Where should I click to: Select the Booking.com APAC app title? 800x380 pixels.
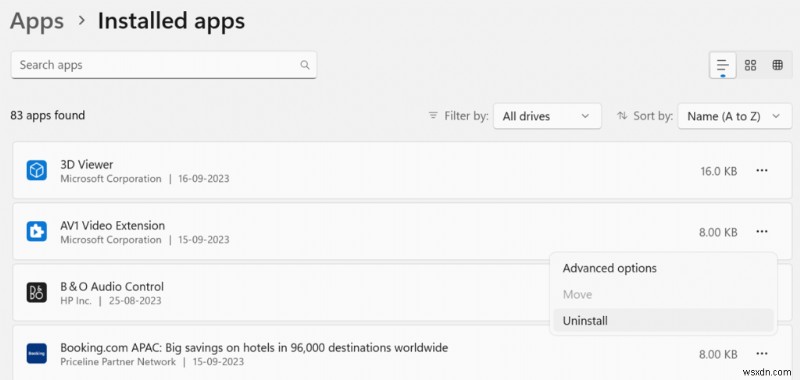tap(254, 348)
